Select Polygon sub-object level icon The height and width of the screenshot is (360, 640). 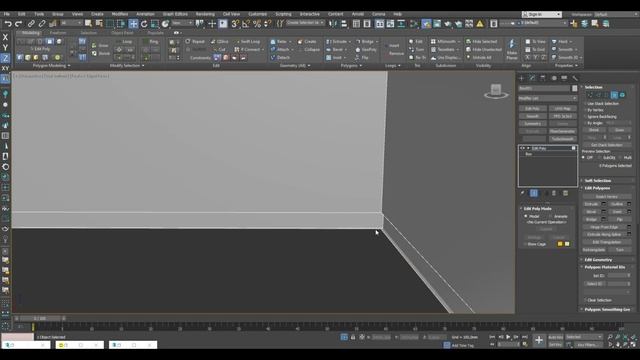pyautogui.click(x=614, y=95)
